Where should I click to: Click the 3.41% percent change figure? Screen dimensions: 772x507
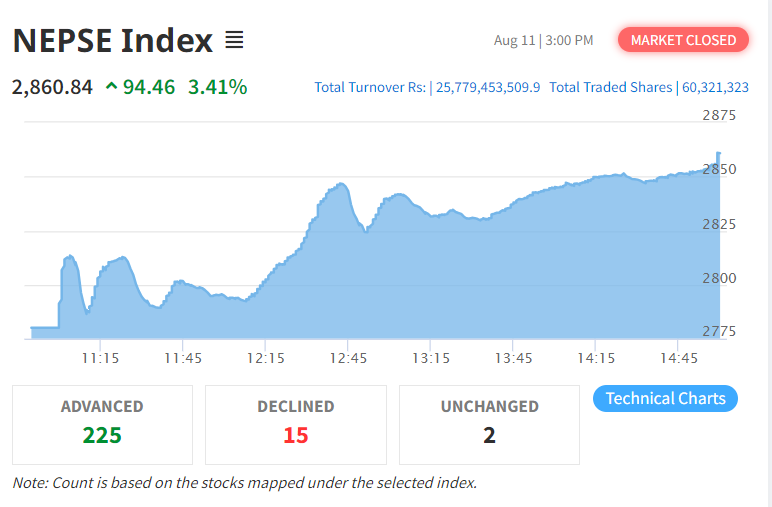tap(217, 87)
